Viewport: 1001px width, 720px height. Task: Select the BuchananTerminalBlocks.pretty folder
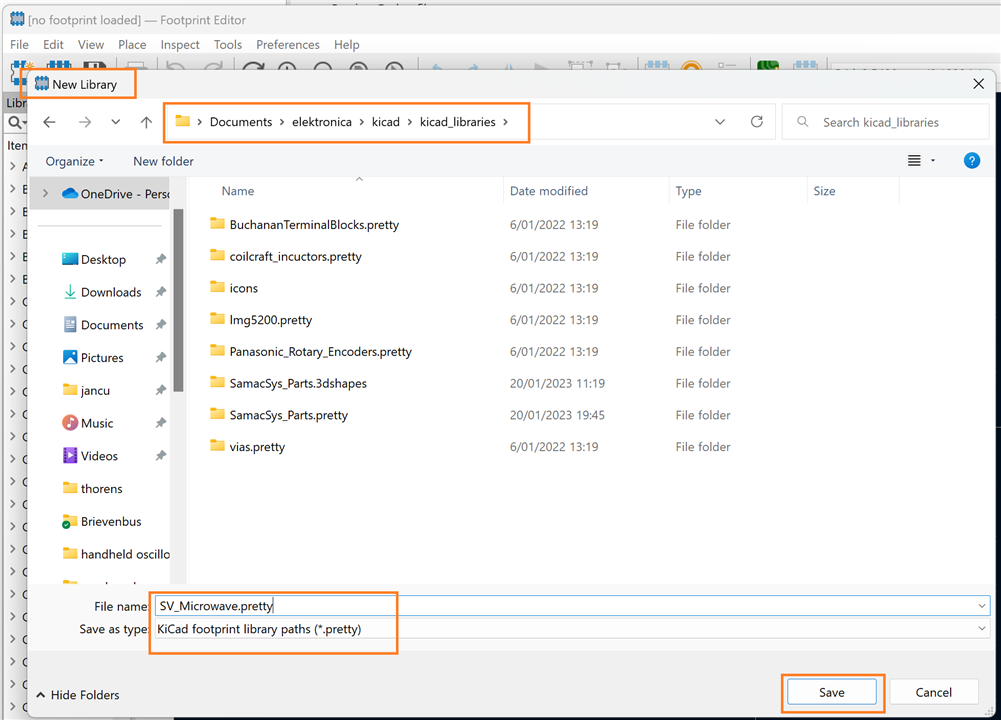305,224
